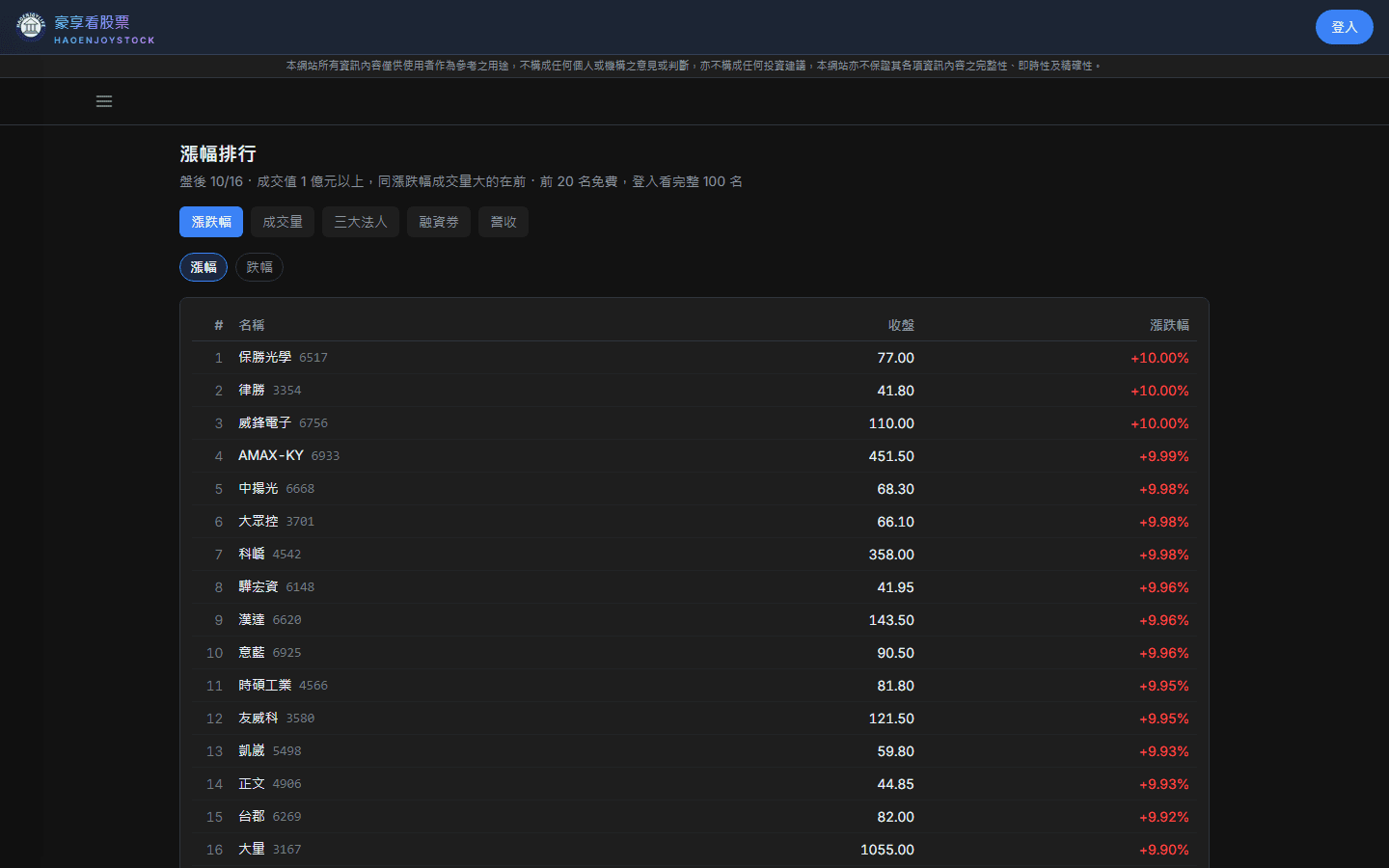Image resolution: width=1389 pixels, height=868 pixels.
Task: Click the 豪享看股票 site logo
Action: pos(86,28)
